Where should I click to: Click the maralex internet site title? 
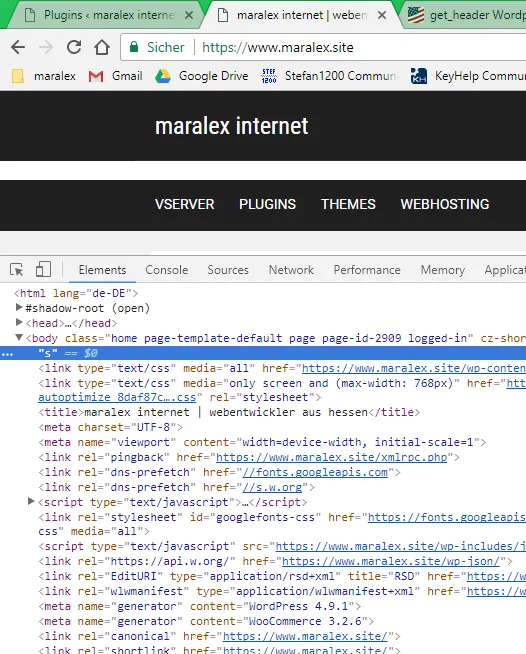click(x=232, y=126)
